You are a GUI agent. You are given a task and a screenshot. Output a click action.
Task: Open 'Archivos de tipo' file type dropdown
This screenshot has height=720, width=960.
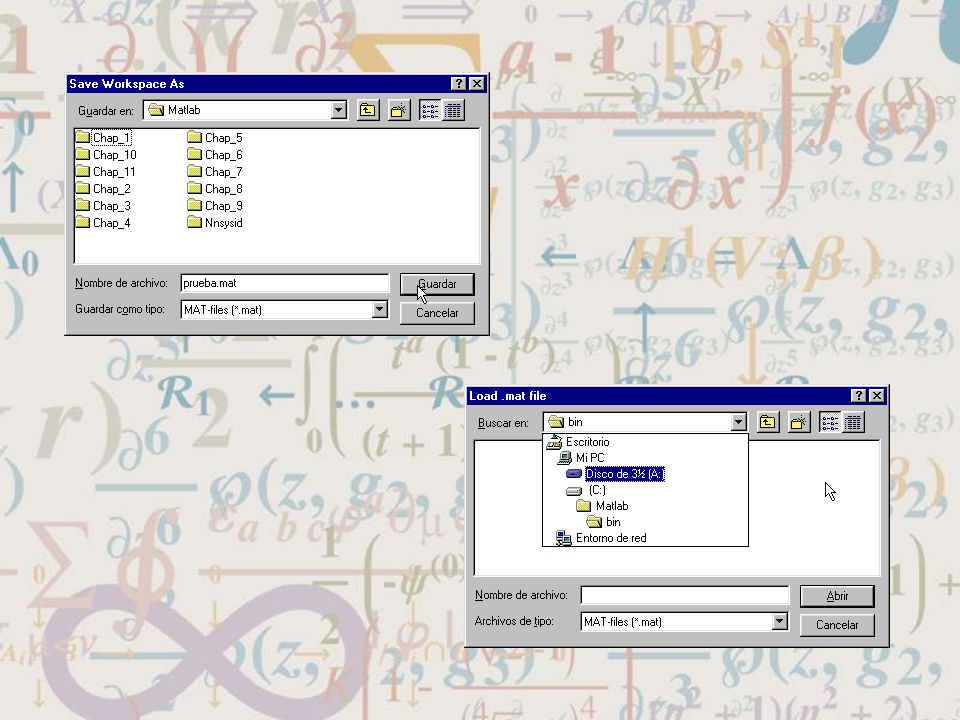[779, 621]
